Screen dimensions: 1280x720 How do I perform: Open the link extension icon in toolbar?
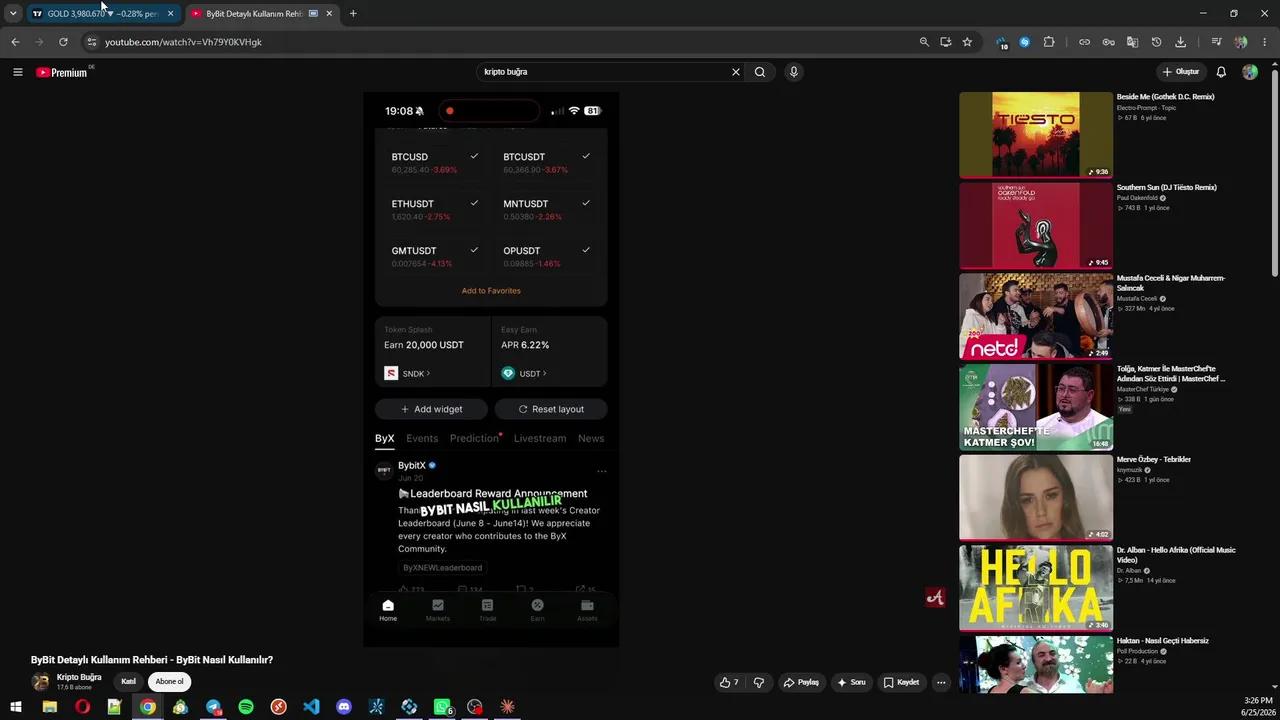tap(1084, 42)
